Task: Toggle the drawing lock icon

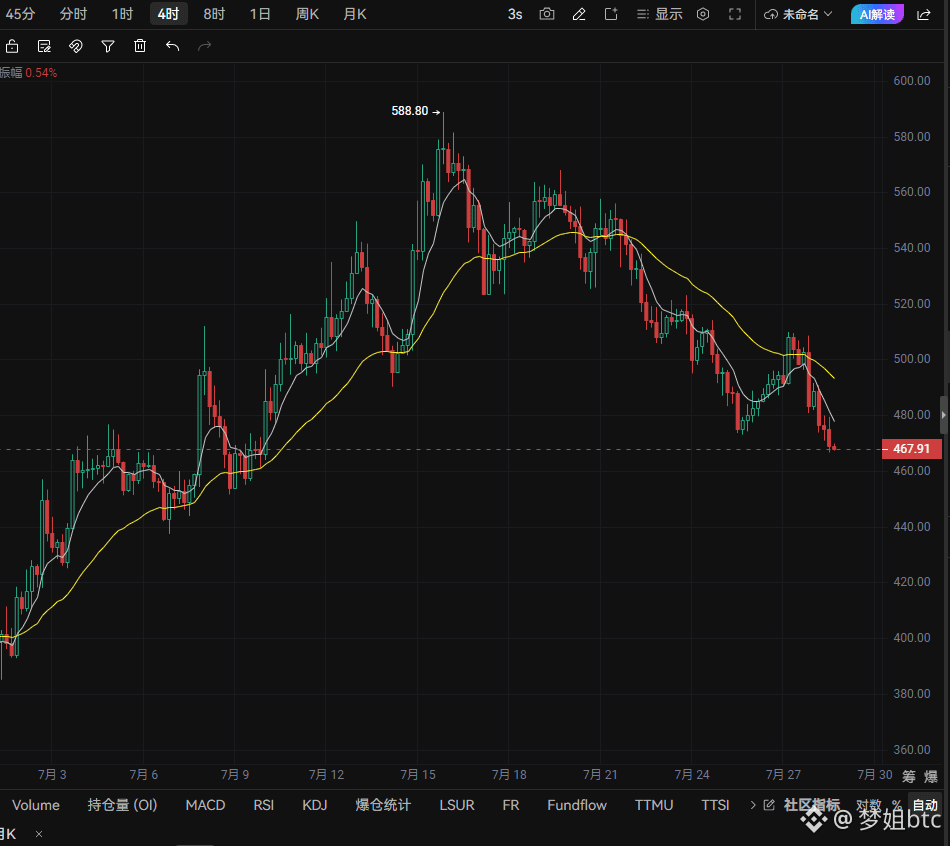Action: click(x=12, y=46)
